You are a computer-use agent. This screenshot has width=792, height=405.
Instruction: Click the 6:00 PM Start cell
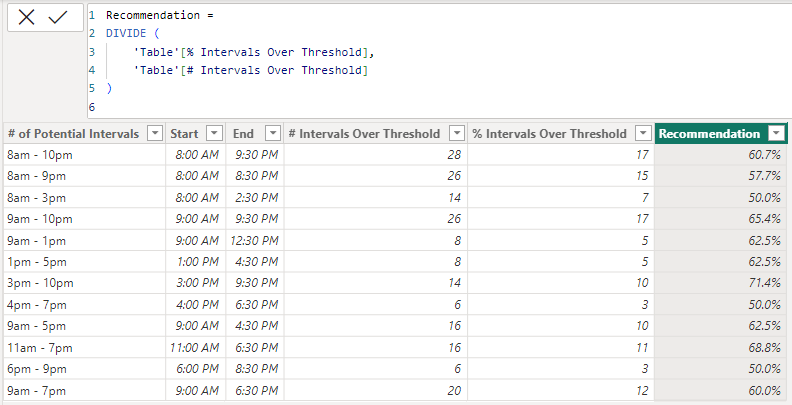click(197, 369)
